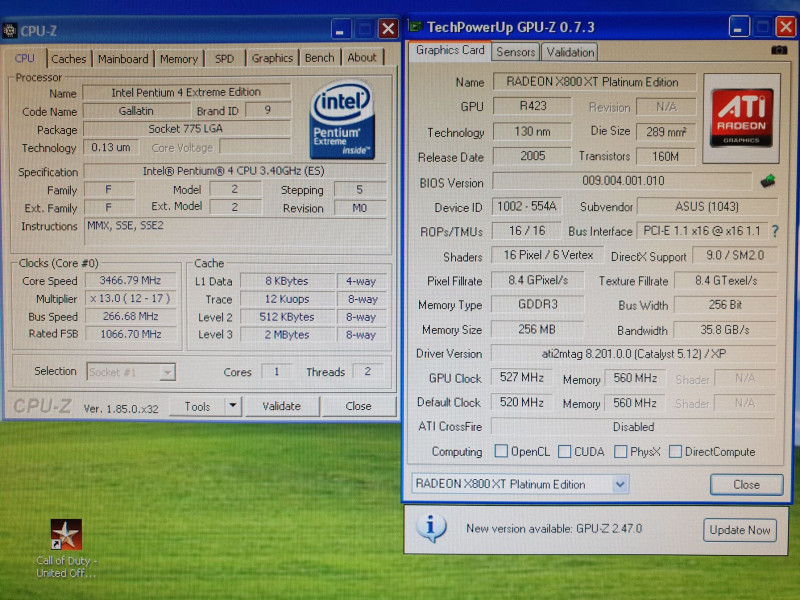Click the Level 3 cache value 2 MBytes
This screenshot has width=800, height=600.
point(286,335)
